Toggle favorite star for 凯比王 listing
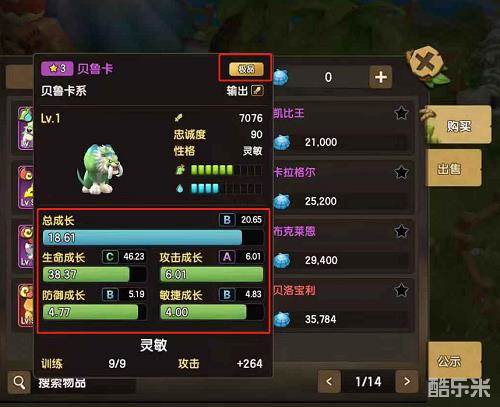 (x=401, y=113)
